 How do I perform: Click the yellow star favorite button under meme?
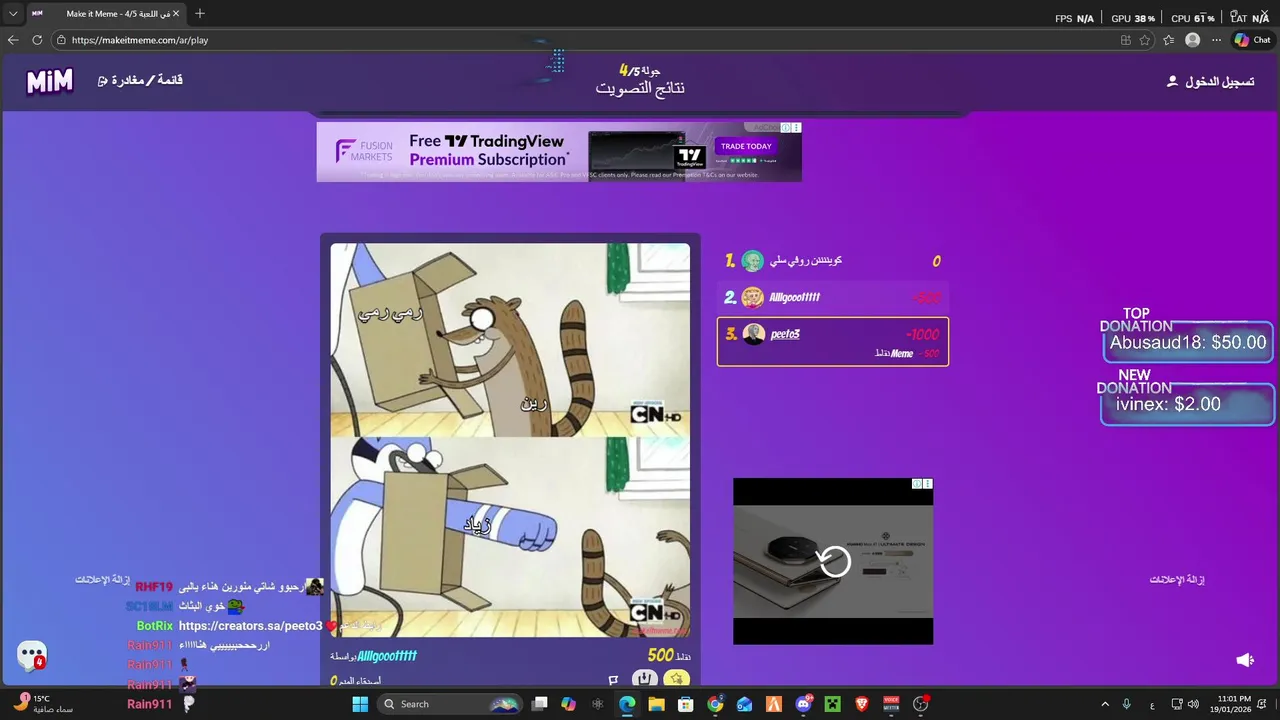[677, 679]
